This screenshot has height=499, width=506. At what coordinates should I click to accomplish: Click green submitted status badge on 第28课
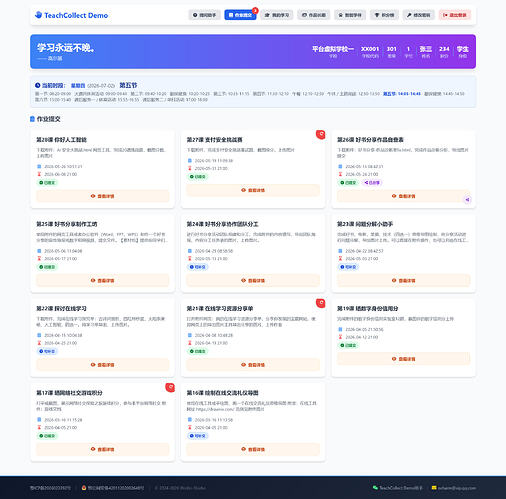47,183
